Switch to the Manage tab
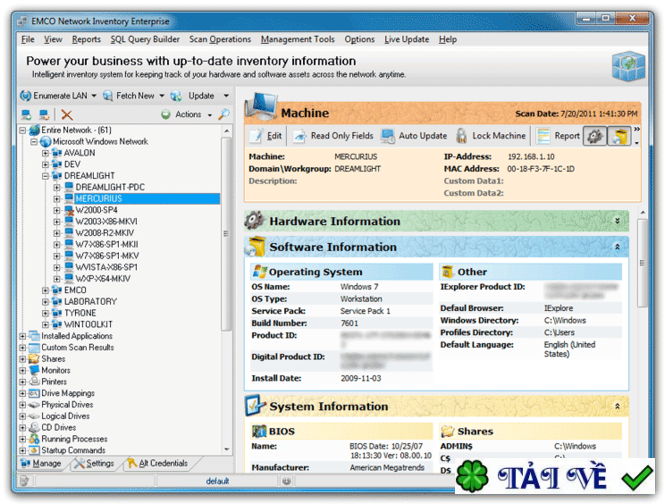The image size is (665, 504). pos(41,463)
